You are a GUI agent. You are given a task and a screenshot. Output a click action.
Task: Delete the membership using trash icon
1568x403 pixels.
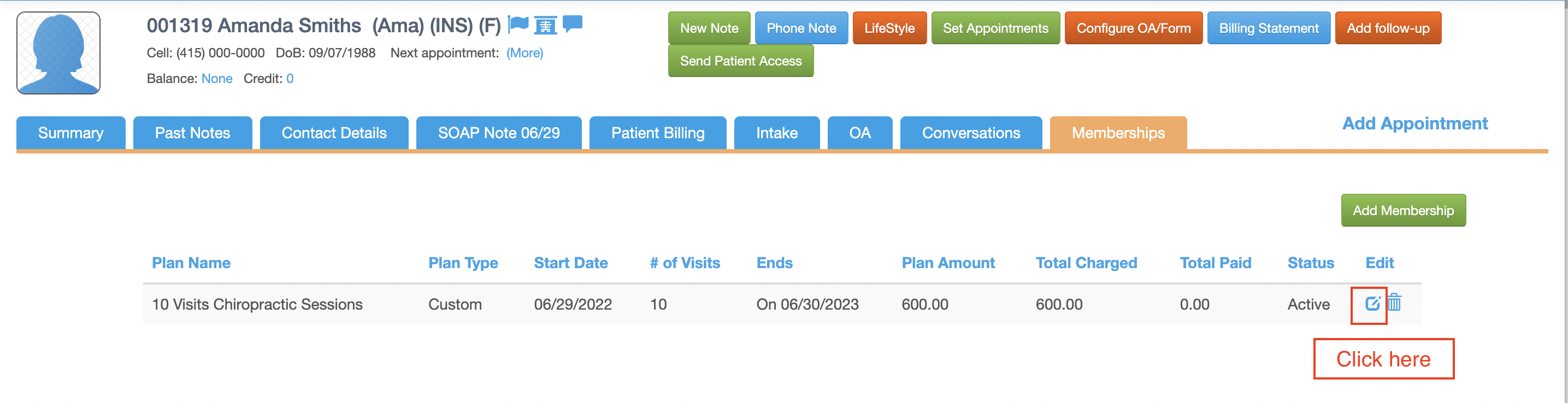(x=1394, y=302)
